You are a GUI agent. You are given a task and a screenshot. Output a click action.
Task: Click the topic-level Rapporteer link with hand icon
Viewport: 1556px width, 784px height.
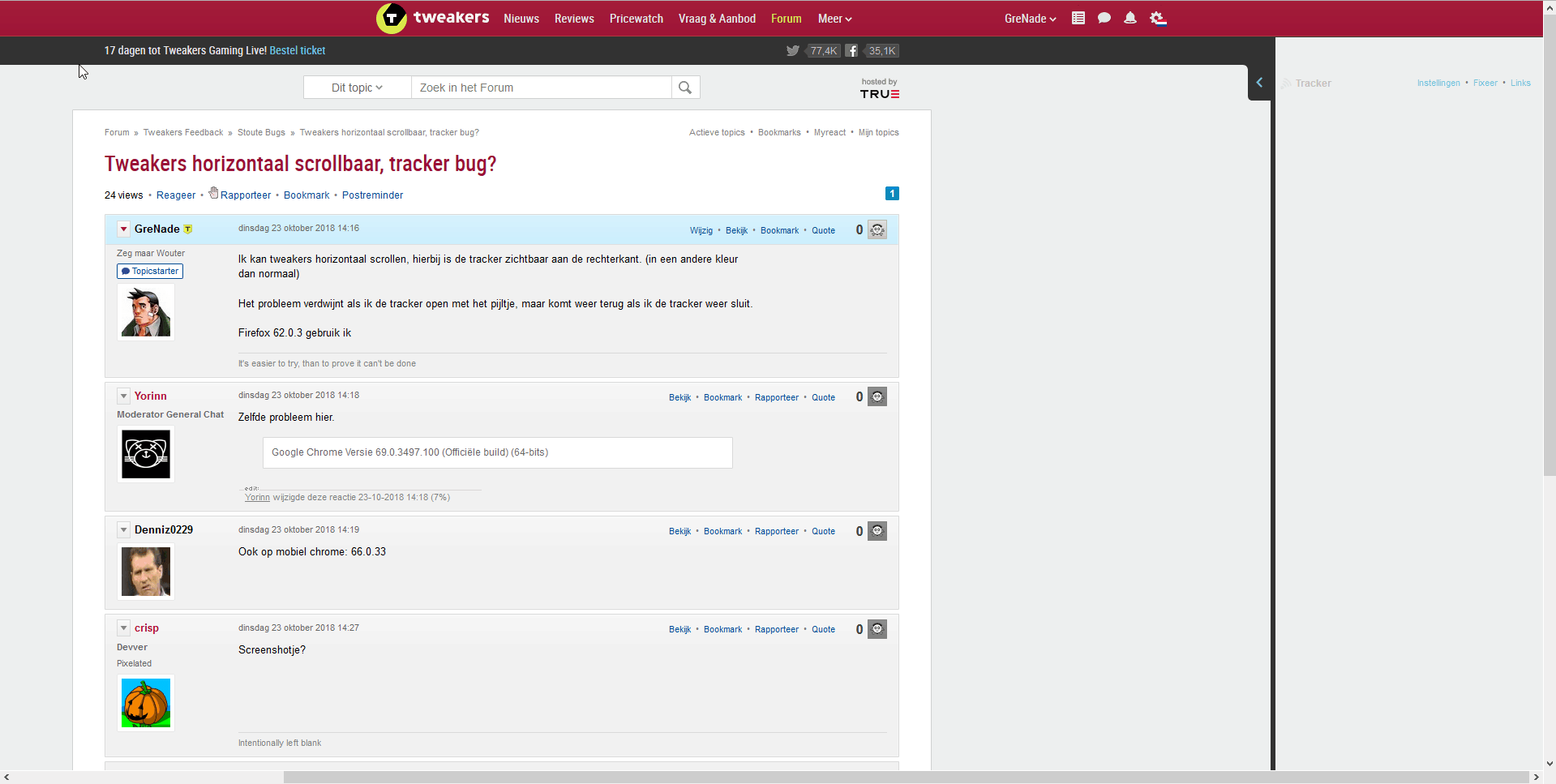pos(240,195)
